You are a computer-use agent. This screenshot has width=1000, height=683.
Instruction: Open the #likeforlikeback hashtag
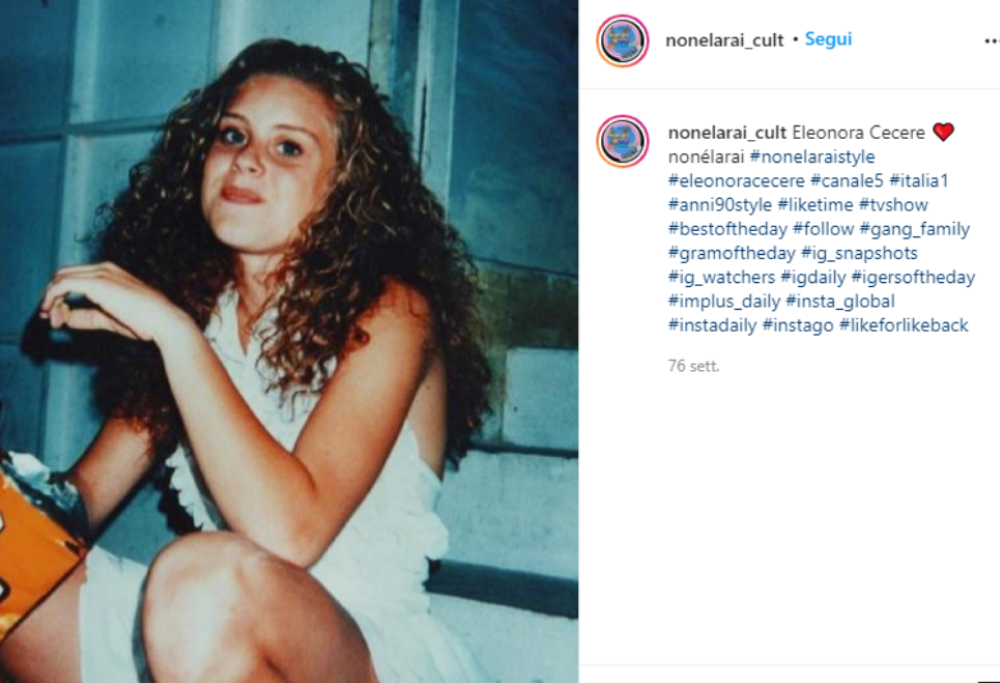[903, 325]
